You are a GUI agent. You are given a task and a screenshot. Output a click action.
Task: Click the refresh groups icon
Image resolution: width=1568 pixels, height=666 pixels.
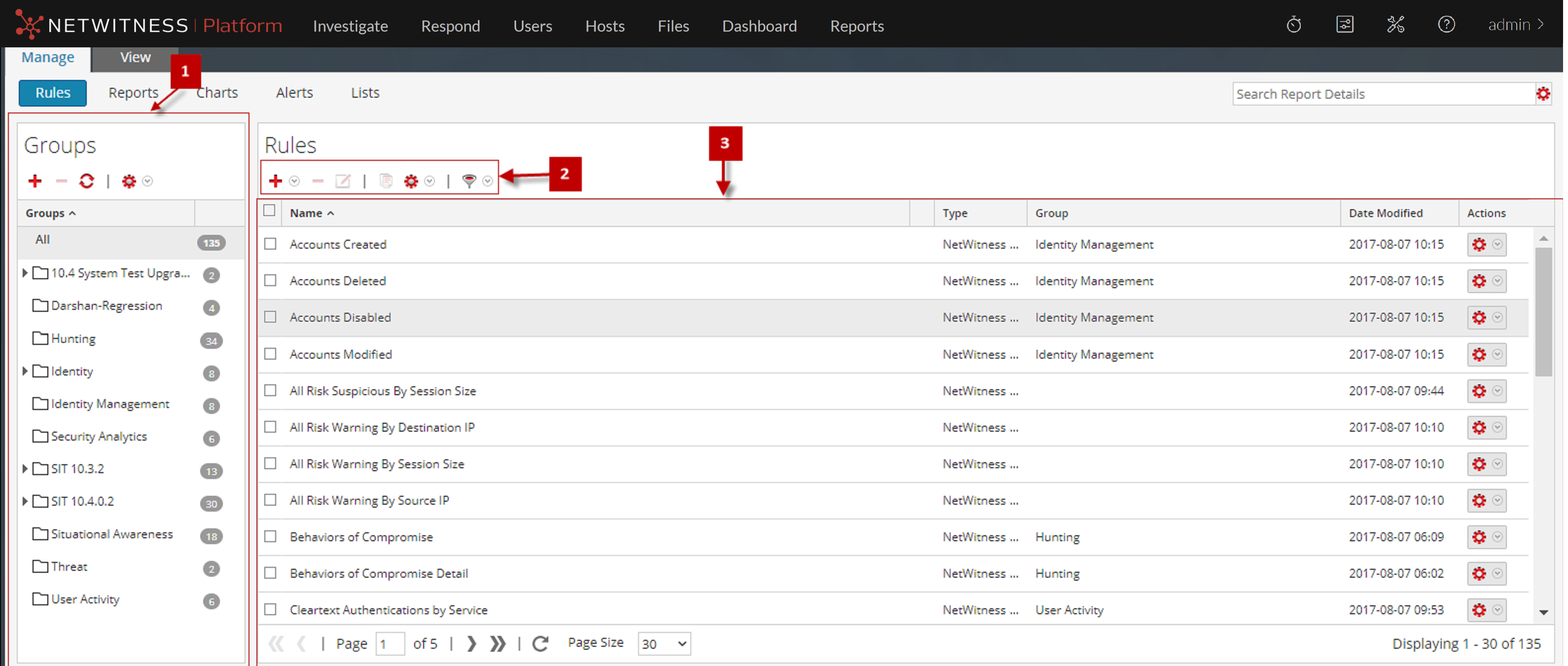(86, 181)
